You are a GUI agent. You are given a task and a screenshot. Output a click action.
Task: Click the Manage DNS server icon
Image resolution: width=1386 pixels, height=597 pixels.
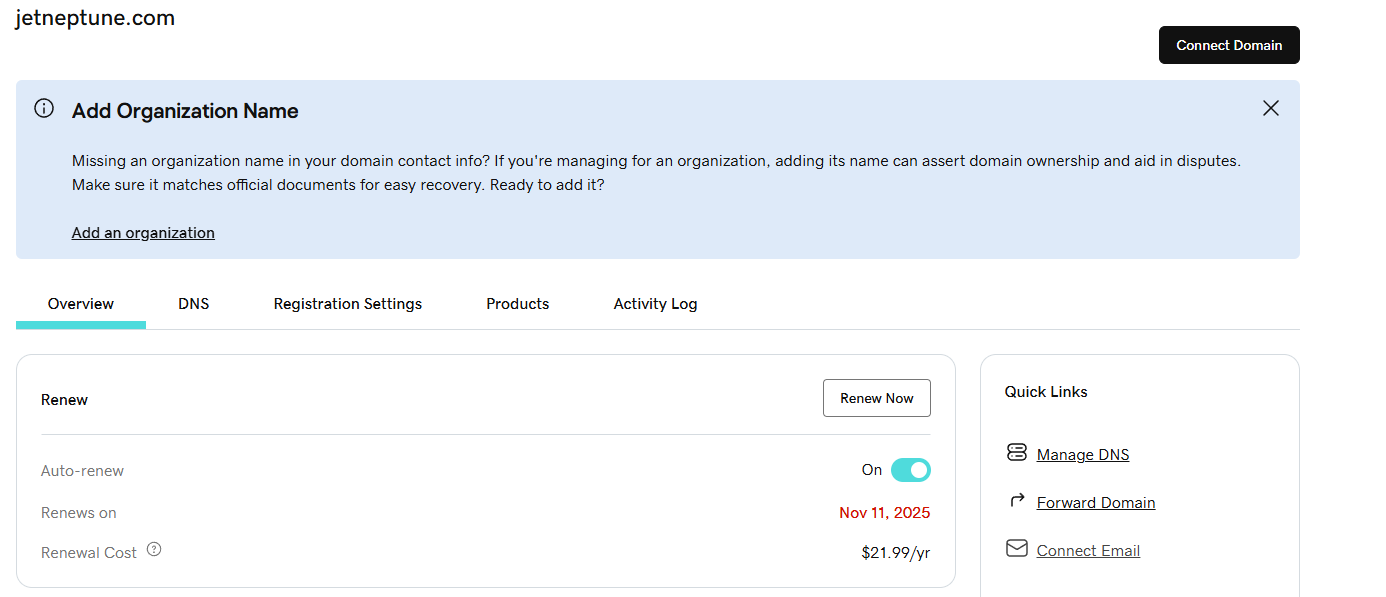(x=1017, y=453)
